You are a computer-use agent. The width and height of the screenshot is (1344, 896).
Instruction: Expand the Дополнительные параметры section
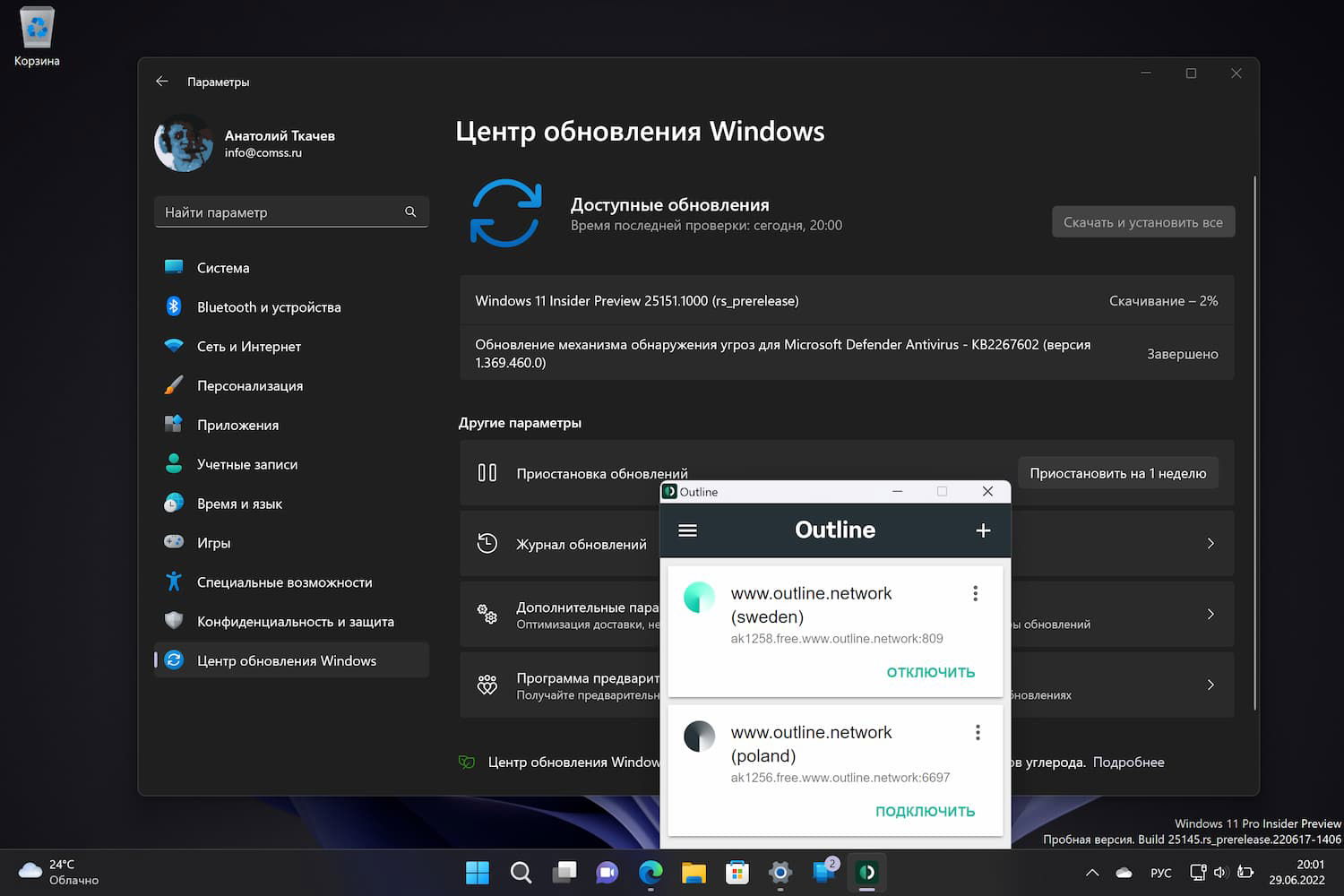pyautogui.click(x=1210, y=615)
